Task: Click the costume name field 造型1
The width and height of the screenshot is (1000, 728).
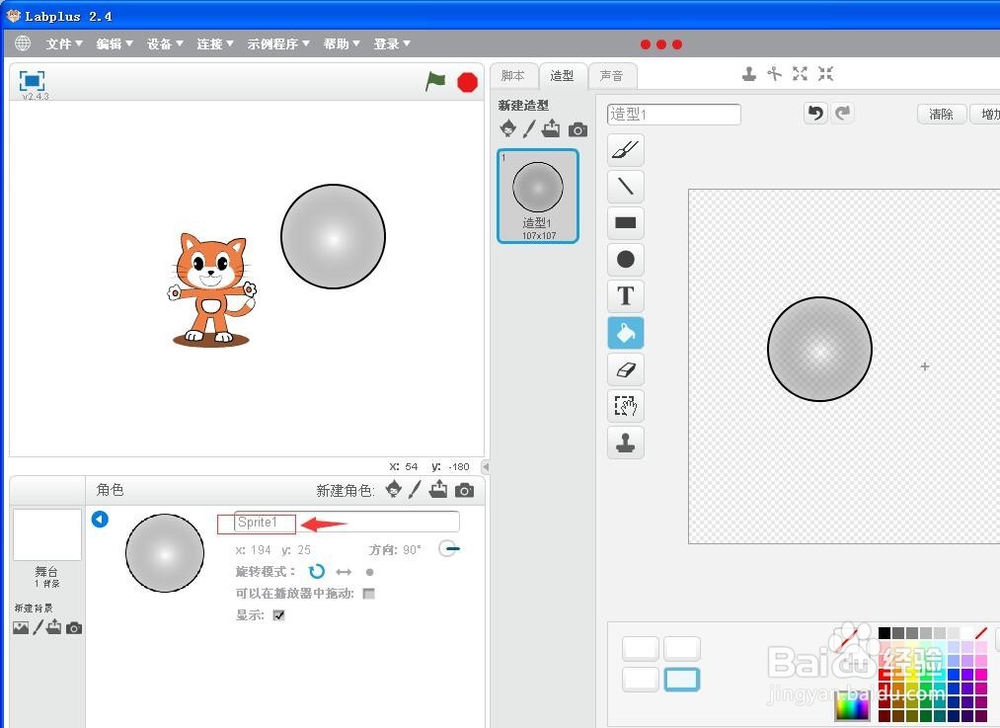Action: click(674, 114)
